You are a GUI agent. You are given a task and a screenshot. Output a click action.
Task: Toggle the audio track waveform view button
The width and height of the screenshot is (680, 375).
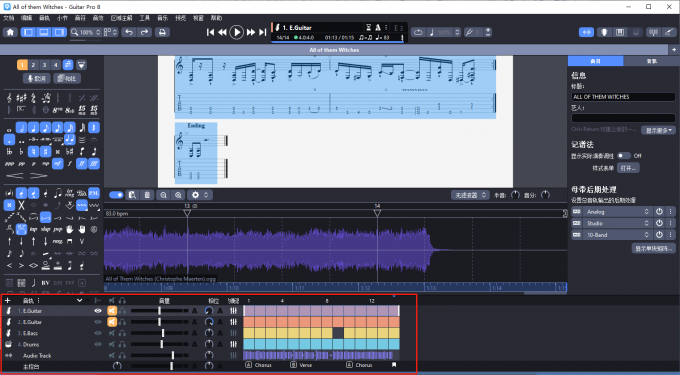(x=586, y=32)
